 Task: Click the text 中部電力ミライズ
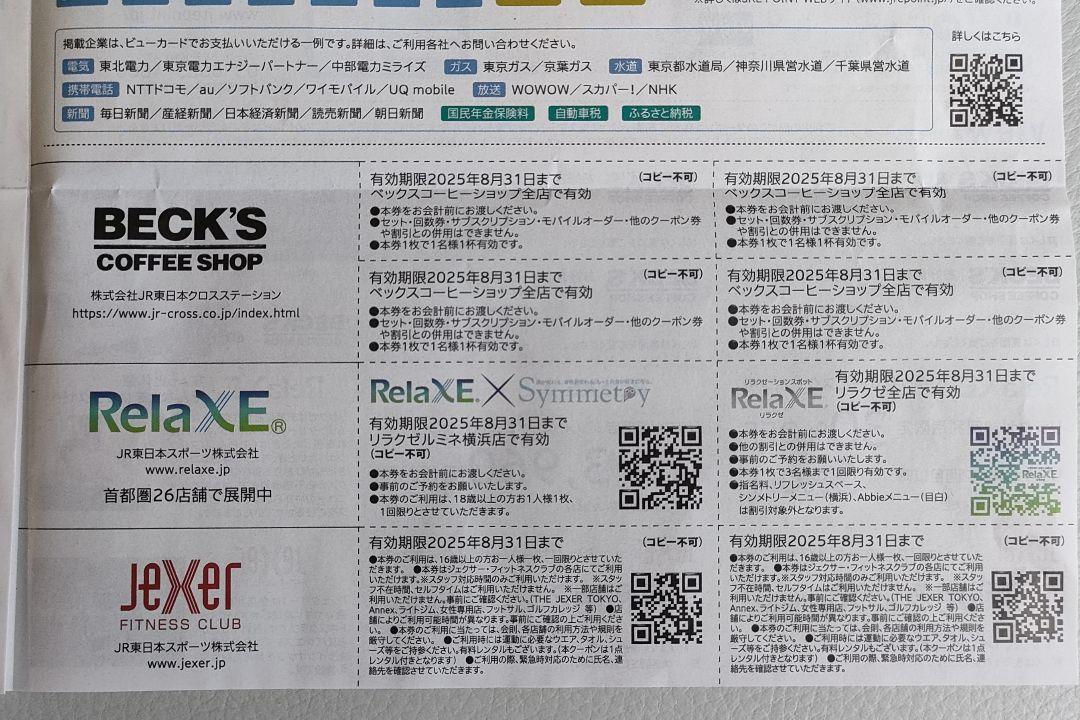(x=379, y=66)
